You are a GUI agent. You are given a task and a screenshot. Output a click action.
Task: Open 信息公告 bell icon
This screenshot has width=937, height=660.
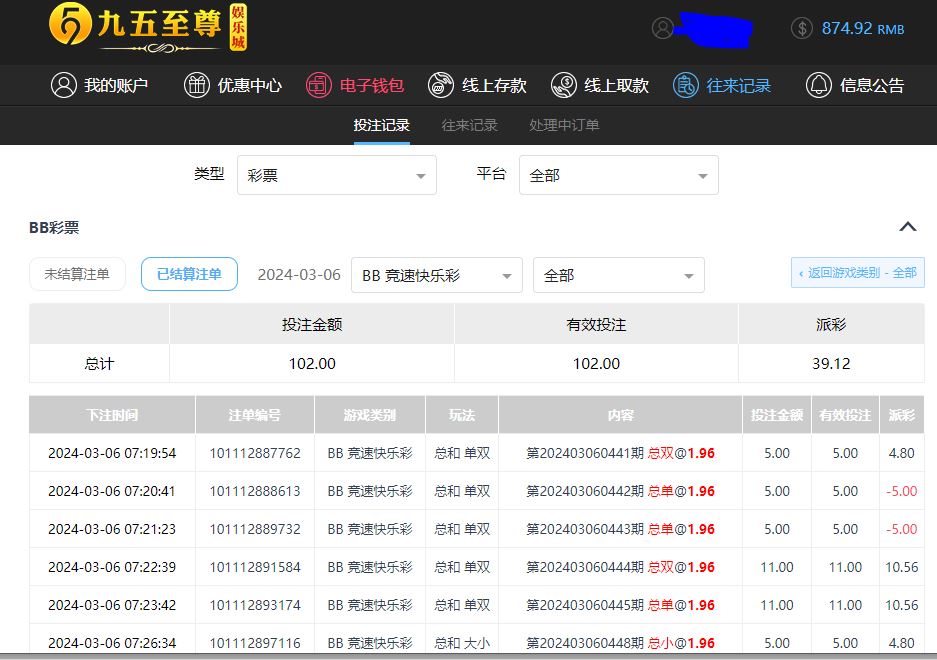pos(819,86)
